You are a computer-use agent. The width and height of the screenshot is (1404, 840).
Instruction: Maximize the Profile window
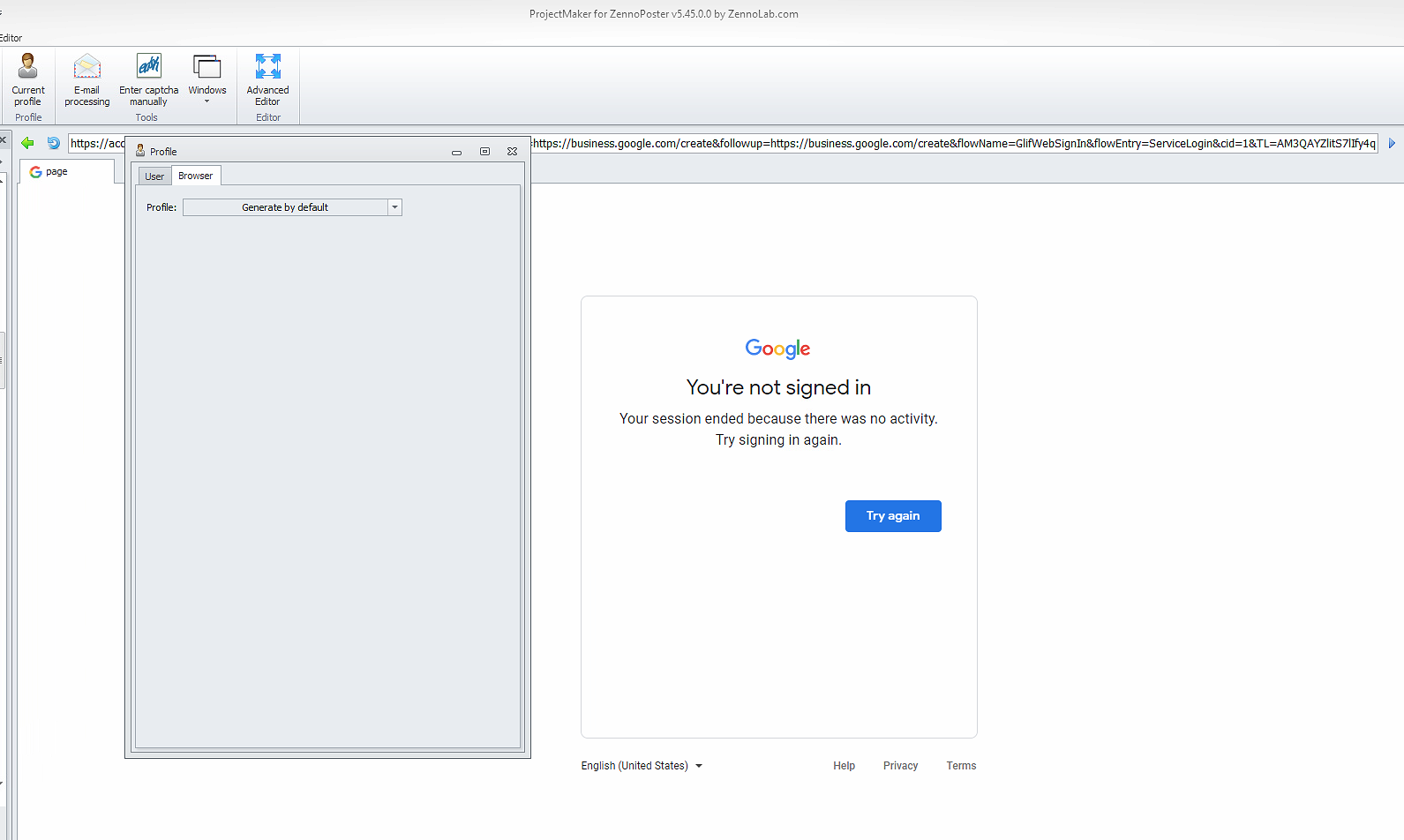click(x=484, y=152)
